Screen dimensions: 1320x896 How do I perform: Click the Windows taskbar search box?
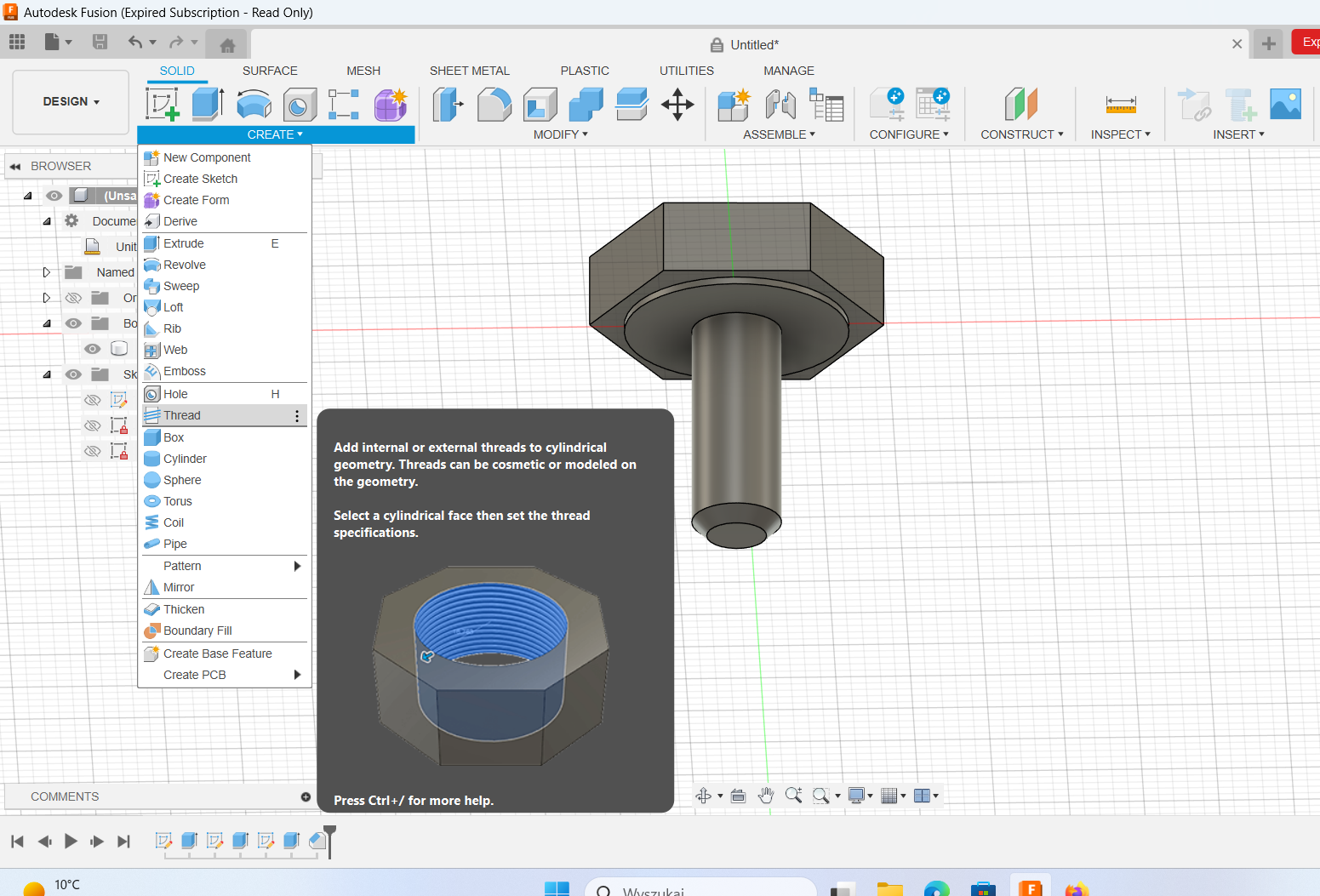[x=700, y=888]
